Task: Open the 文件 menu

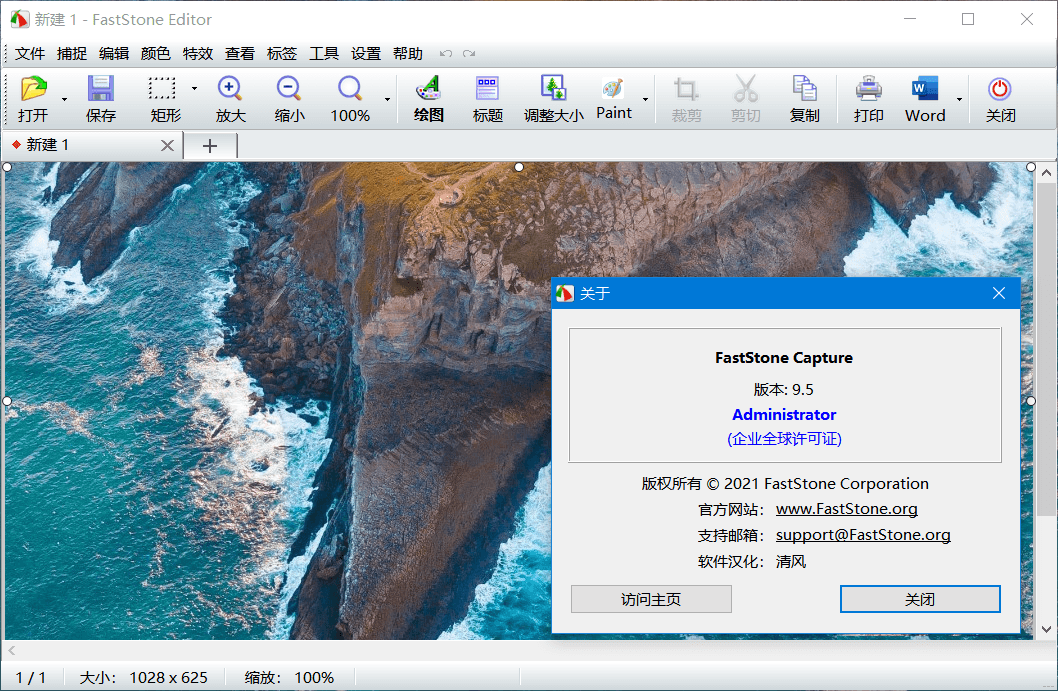Action: (30, 53)
